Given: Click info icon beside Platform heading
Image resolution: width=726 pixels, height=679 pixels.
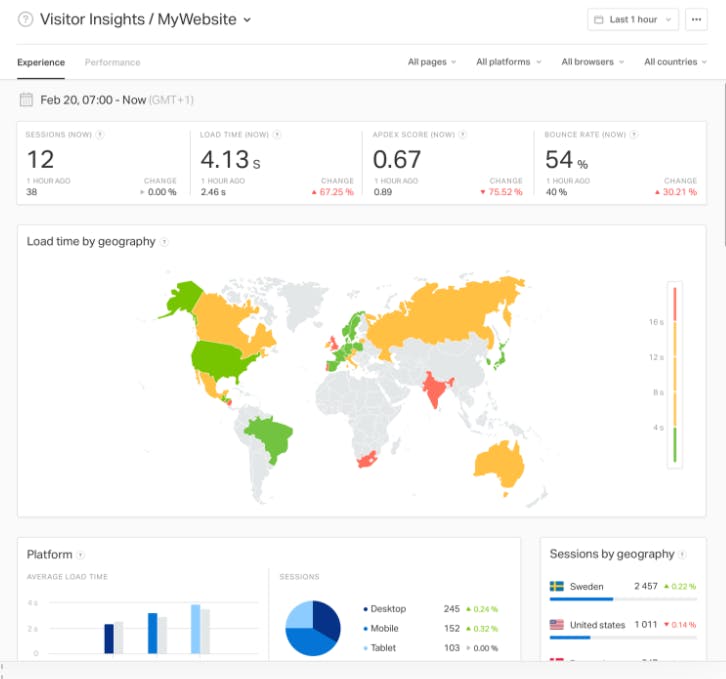Looking at the screenshot, I should click(81, 555).
